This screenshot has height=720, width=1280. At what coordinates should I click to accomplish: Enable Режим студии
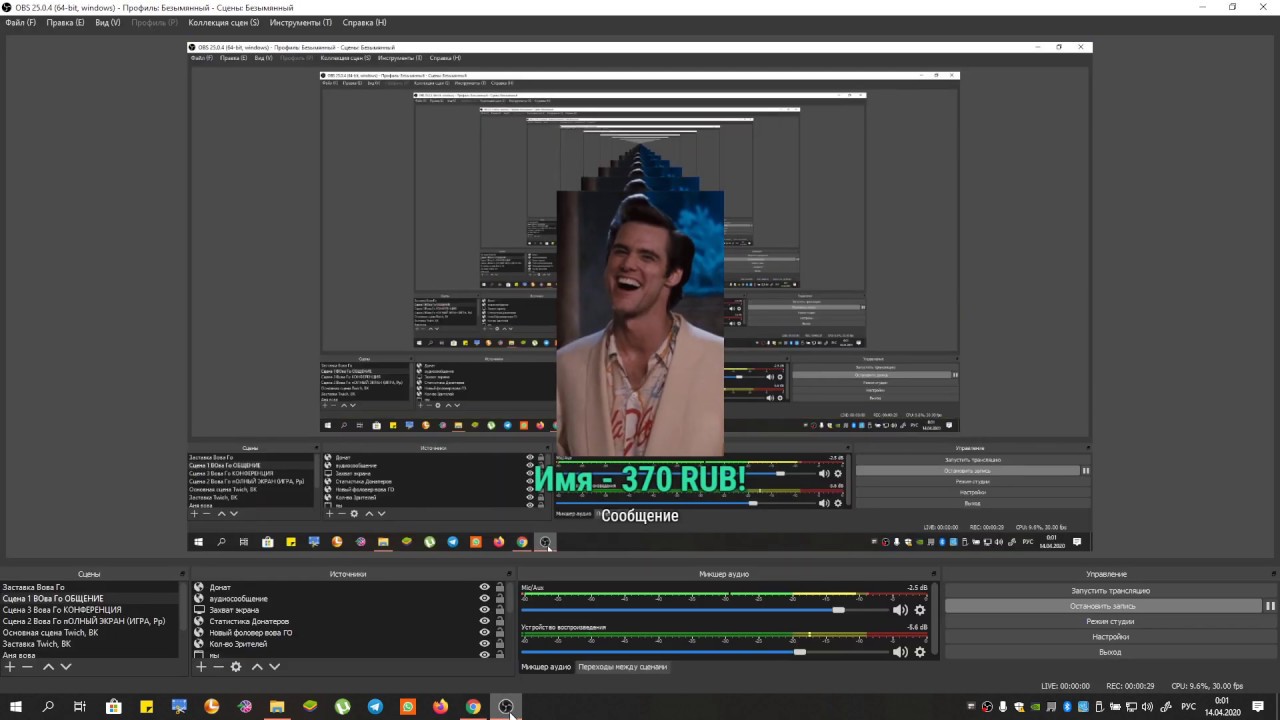click(1110, 621)
